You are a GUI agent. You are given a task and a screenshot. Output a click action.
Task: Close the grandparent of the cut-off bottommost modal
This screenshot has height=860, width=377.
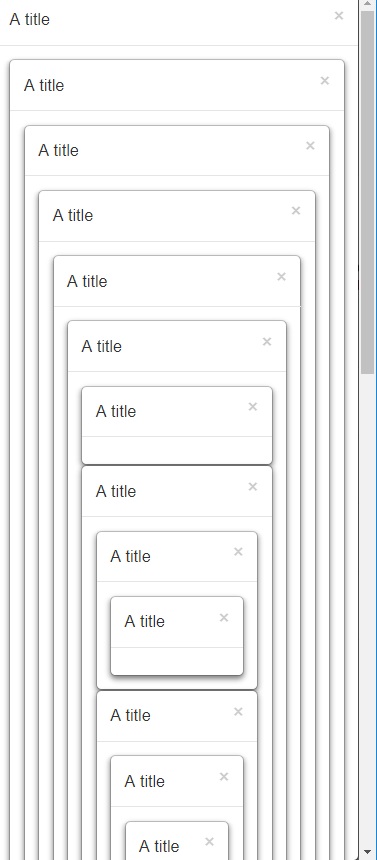(x=238, y=711)
